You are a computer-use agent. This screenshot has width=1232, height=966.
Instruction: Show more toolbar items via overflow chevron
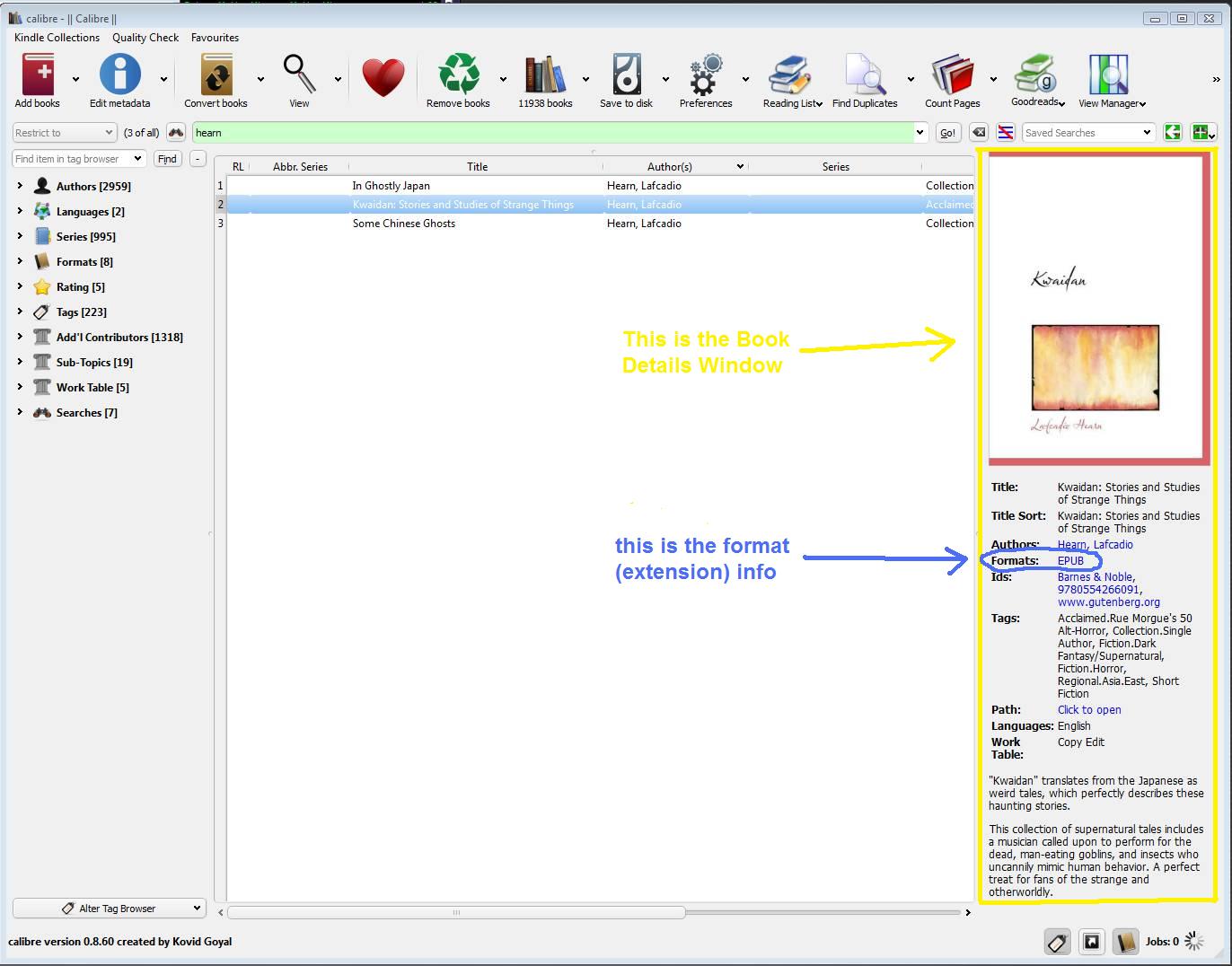click(1217, 80)
